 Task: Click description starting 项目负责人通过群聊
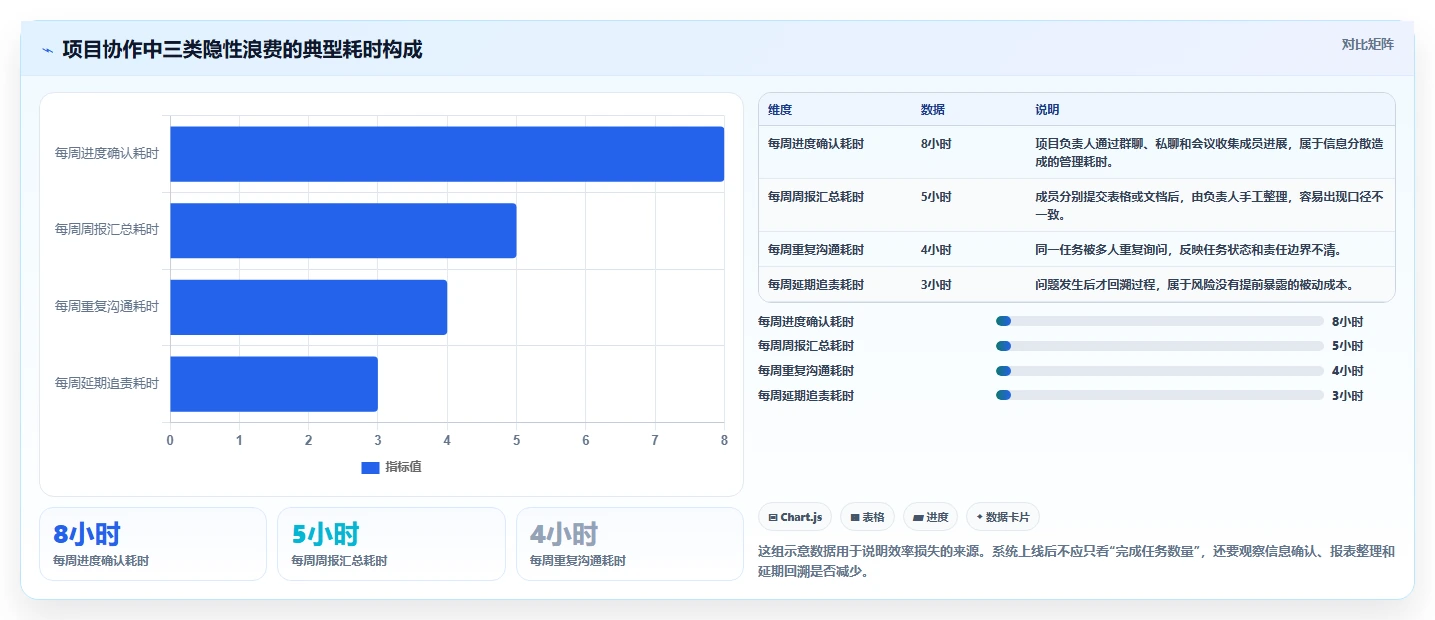(x=1210, y=153)
